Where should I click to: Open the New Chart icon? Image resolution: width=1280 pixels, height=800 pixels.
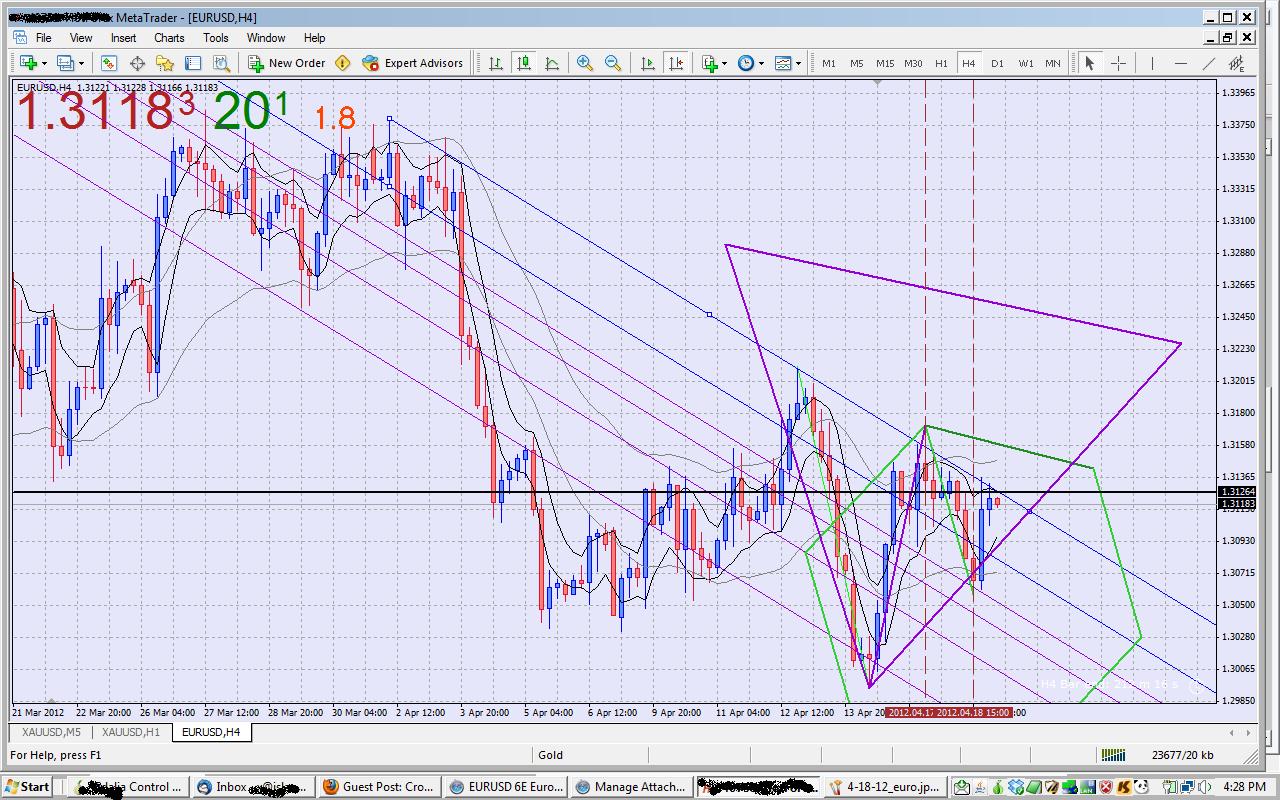(27, 63)
